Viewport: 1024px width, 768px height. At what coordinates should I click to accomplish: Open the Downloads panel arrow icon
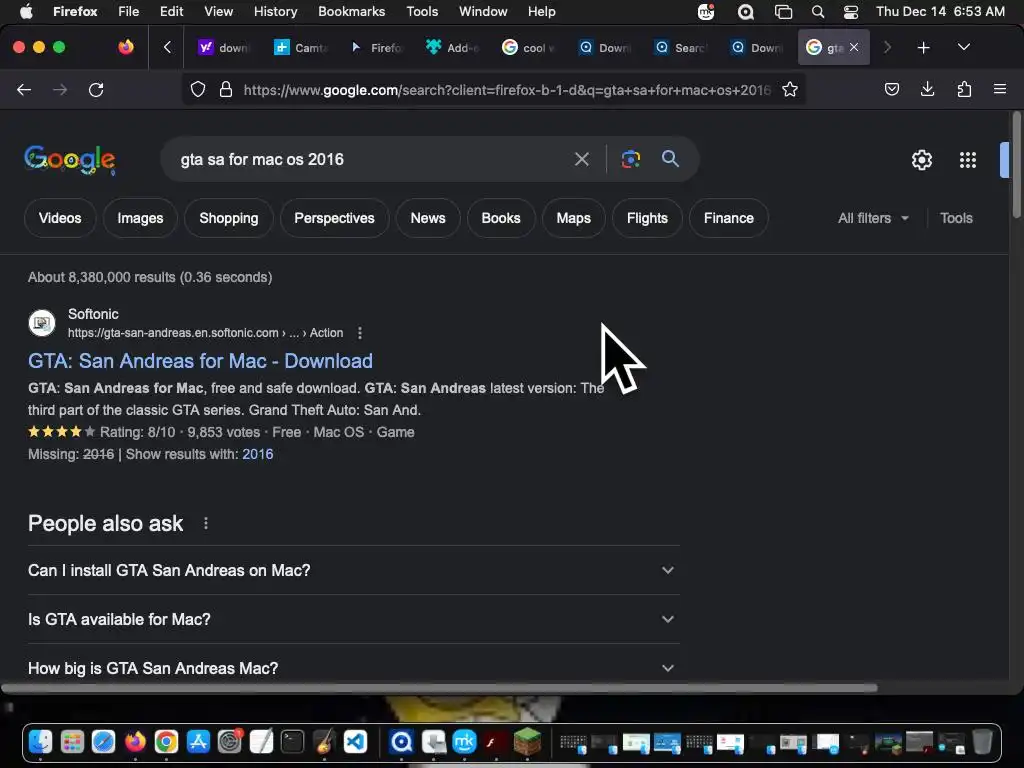(x=927, y=89)
